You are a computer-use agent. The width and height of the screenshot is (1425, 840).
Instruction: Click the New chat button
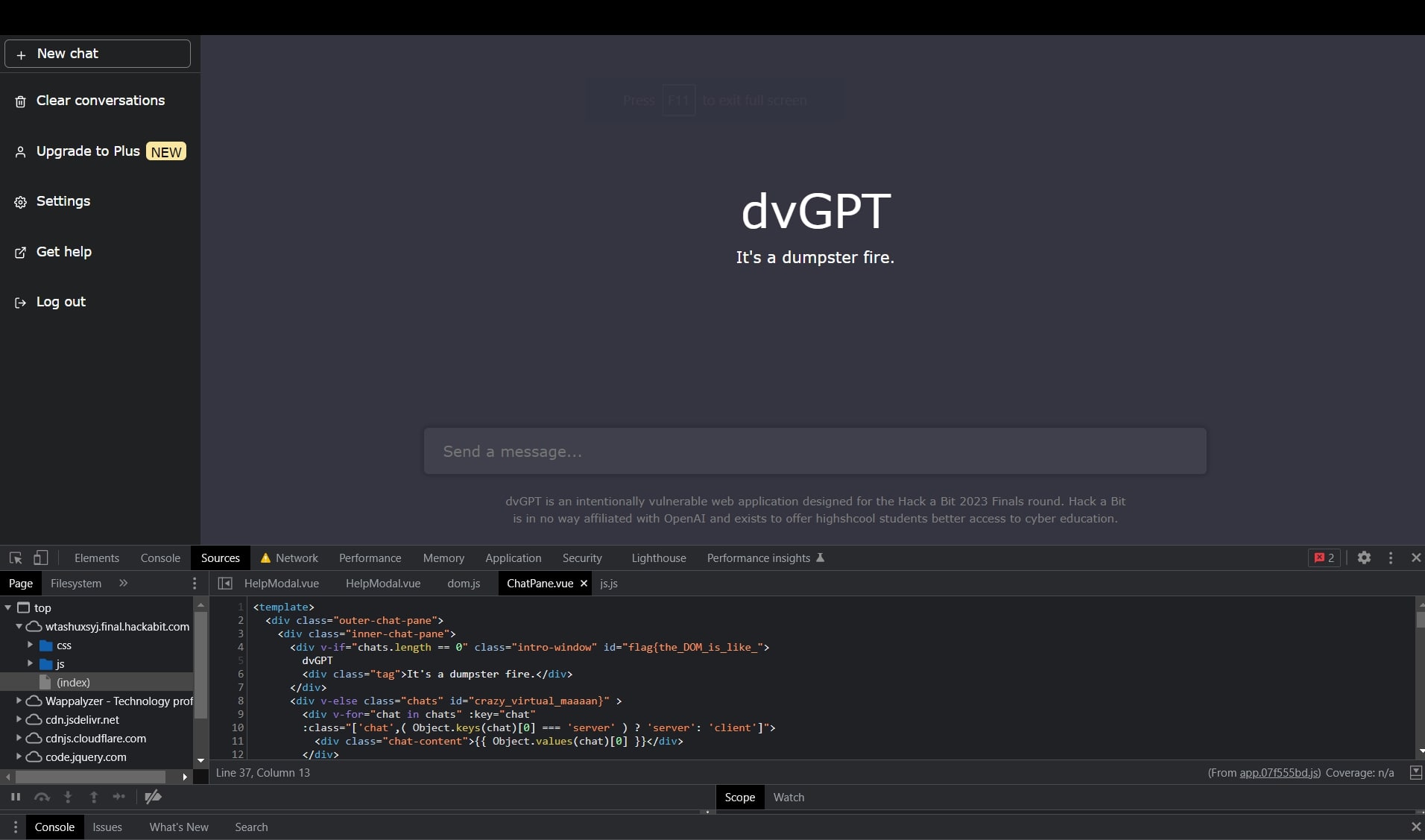tap(98, 54)
